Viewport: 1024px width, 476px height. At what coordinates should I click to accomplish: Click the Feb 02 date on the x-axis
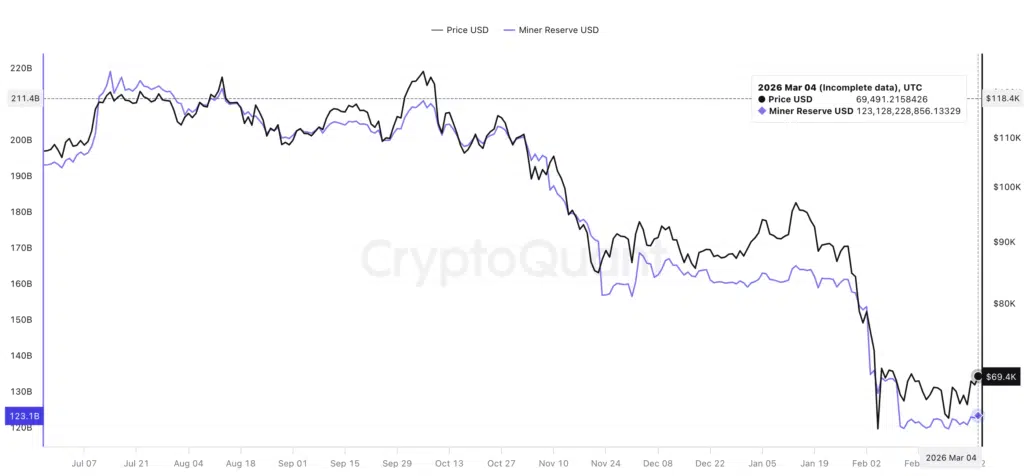click(866, 464)
